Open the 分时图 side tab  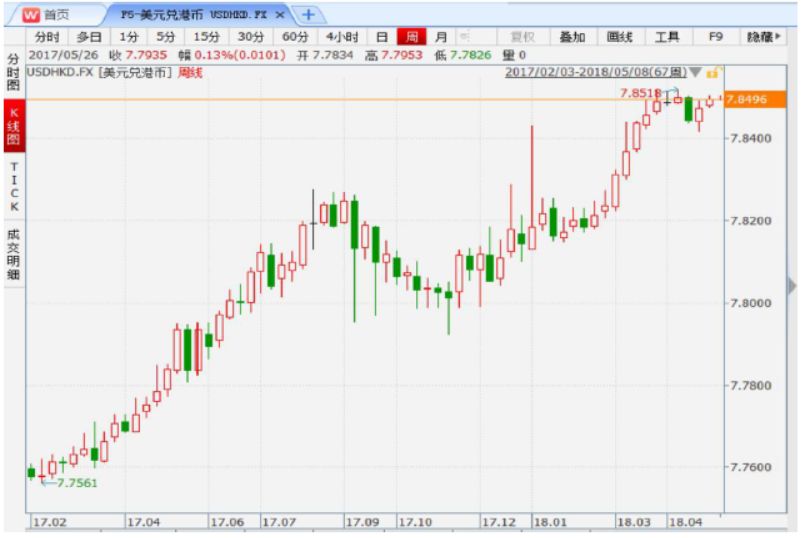coord(14,72)
